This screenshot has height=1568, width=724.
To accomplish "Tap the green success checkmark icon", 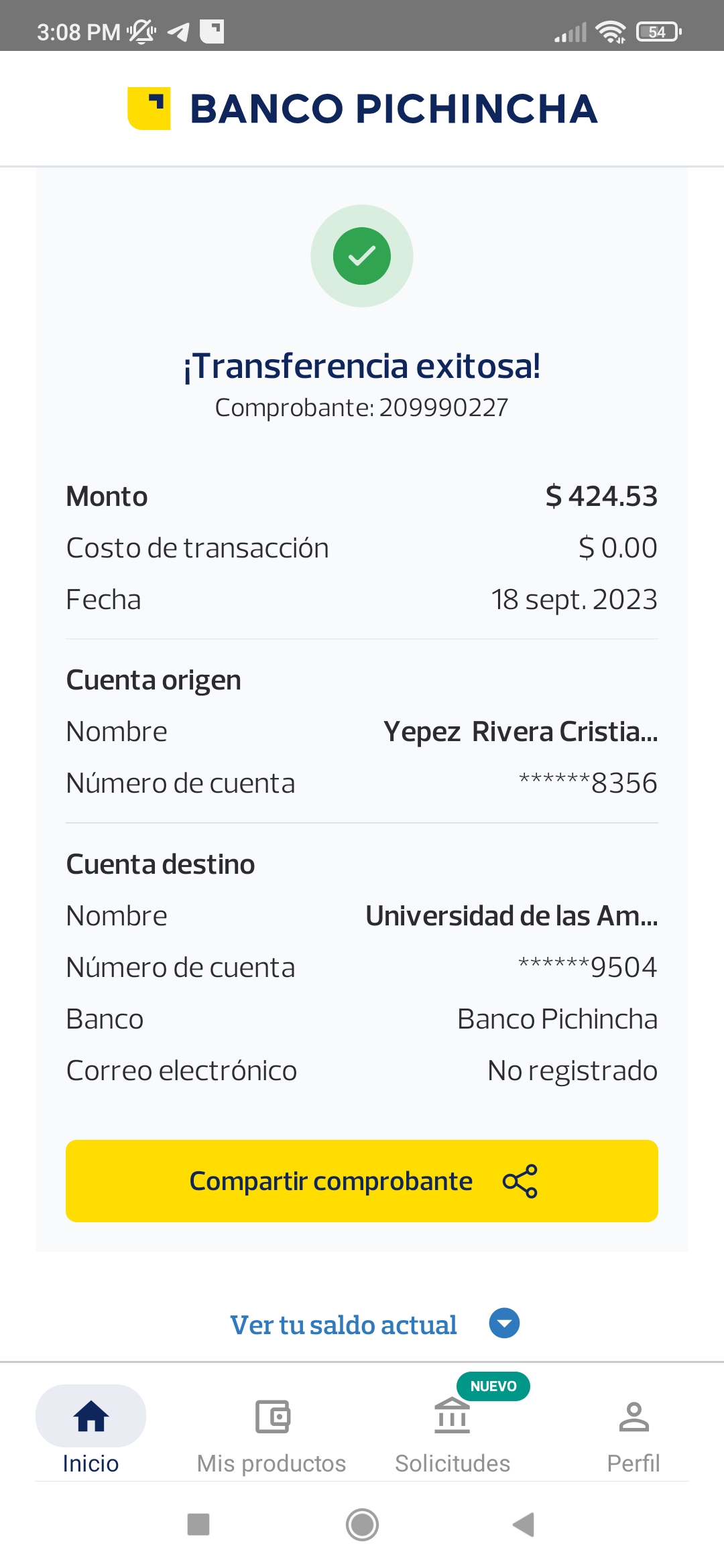I will (362, 256).
